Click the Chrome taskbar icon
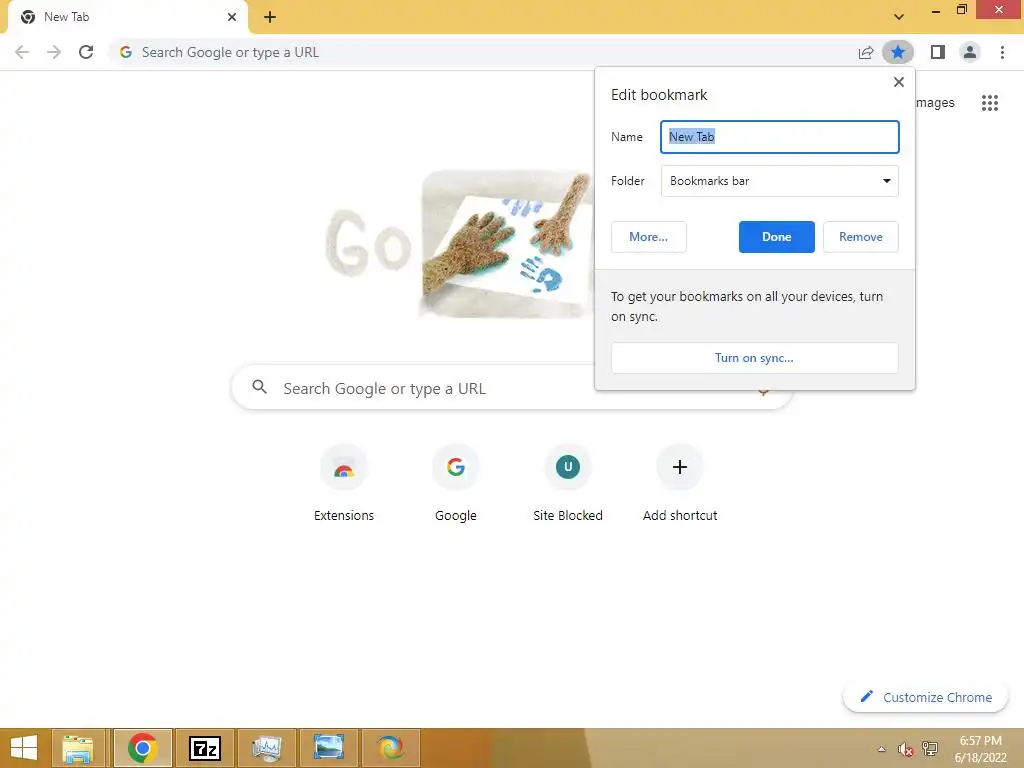Screen dimensions: 1024x768 [142, 748]
